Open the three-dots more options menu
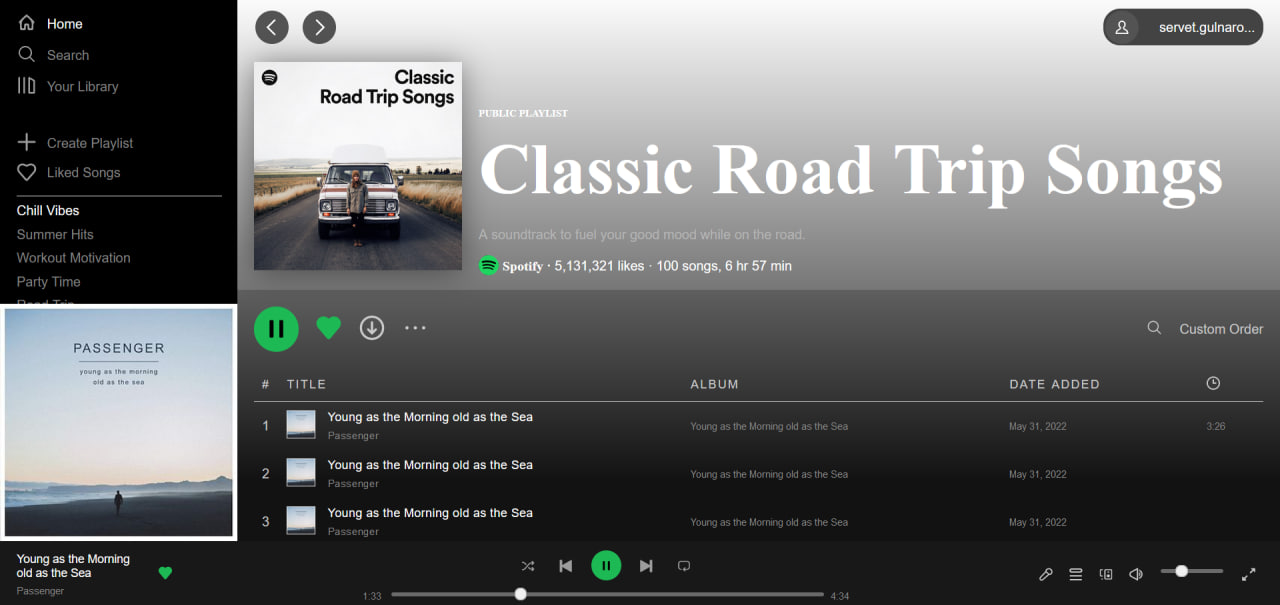This screenshot has width=1280, height=605. [415, 328]
